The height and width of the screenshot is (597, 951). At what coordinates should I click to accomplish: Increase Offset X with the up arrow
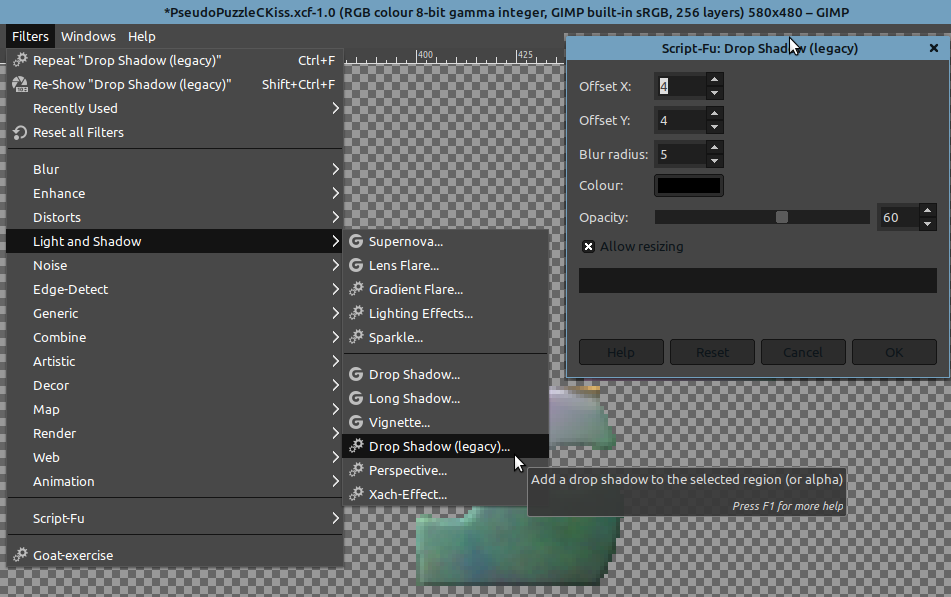tap(713, 79)
